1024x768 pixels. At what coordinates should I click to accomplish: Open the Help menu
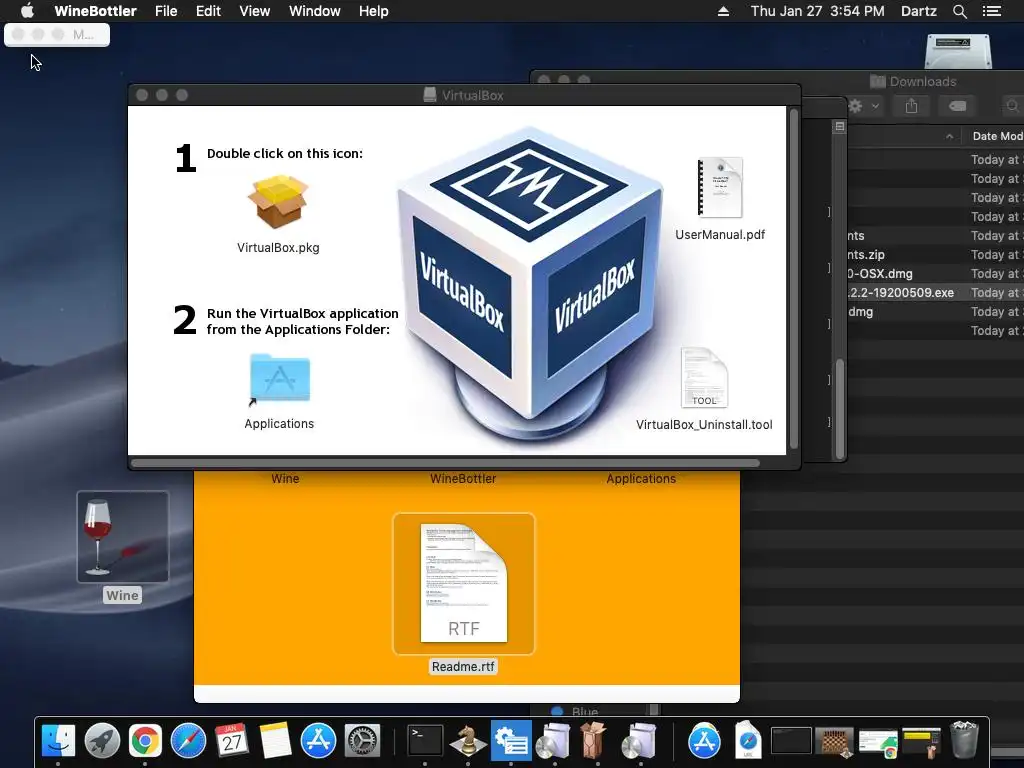(x=374, y=11)
